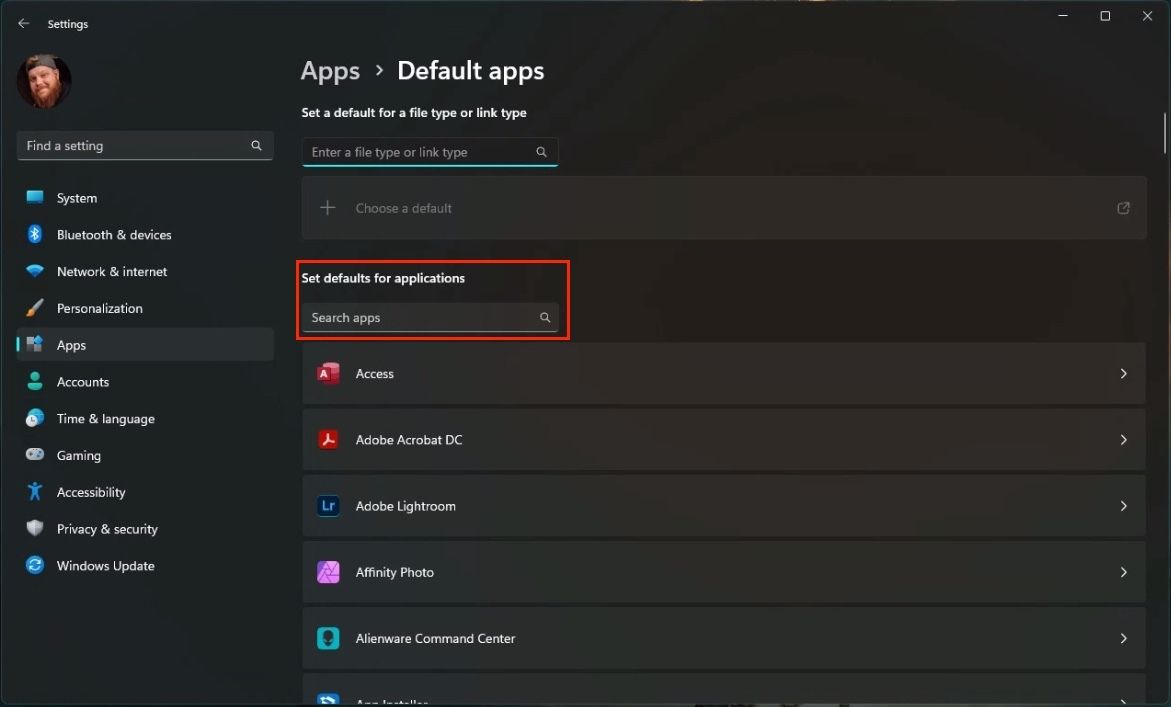Screen dimensions: 1171x707
Task: Click the Accessibility figure icon
Action: pyautogui.click(x=35, y=491)
